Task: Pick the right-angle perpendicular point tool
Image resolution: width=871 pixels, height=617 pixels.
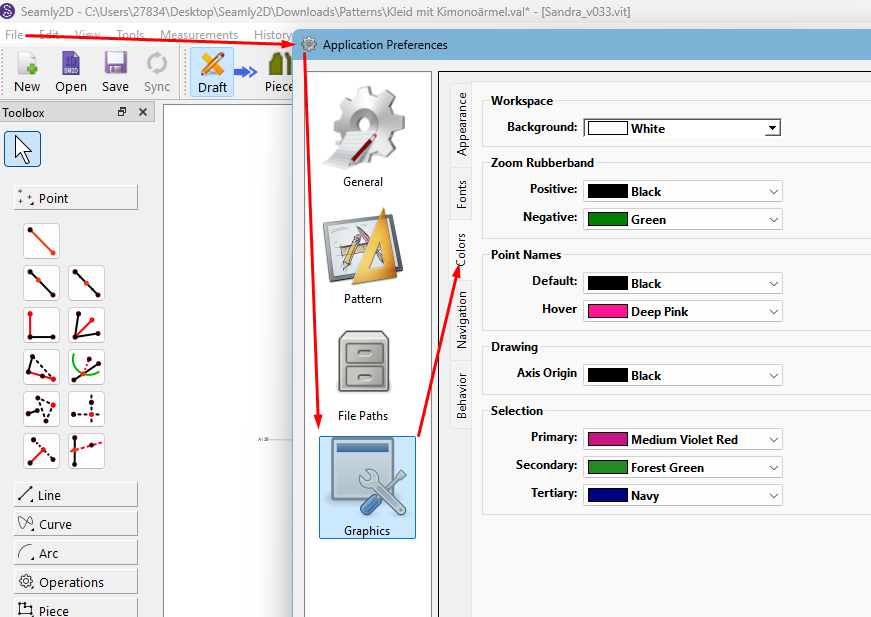Action: pyautogui.click(x=41, y=325)
